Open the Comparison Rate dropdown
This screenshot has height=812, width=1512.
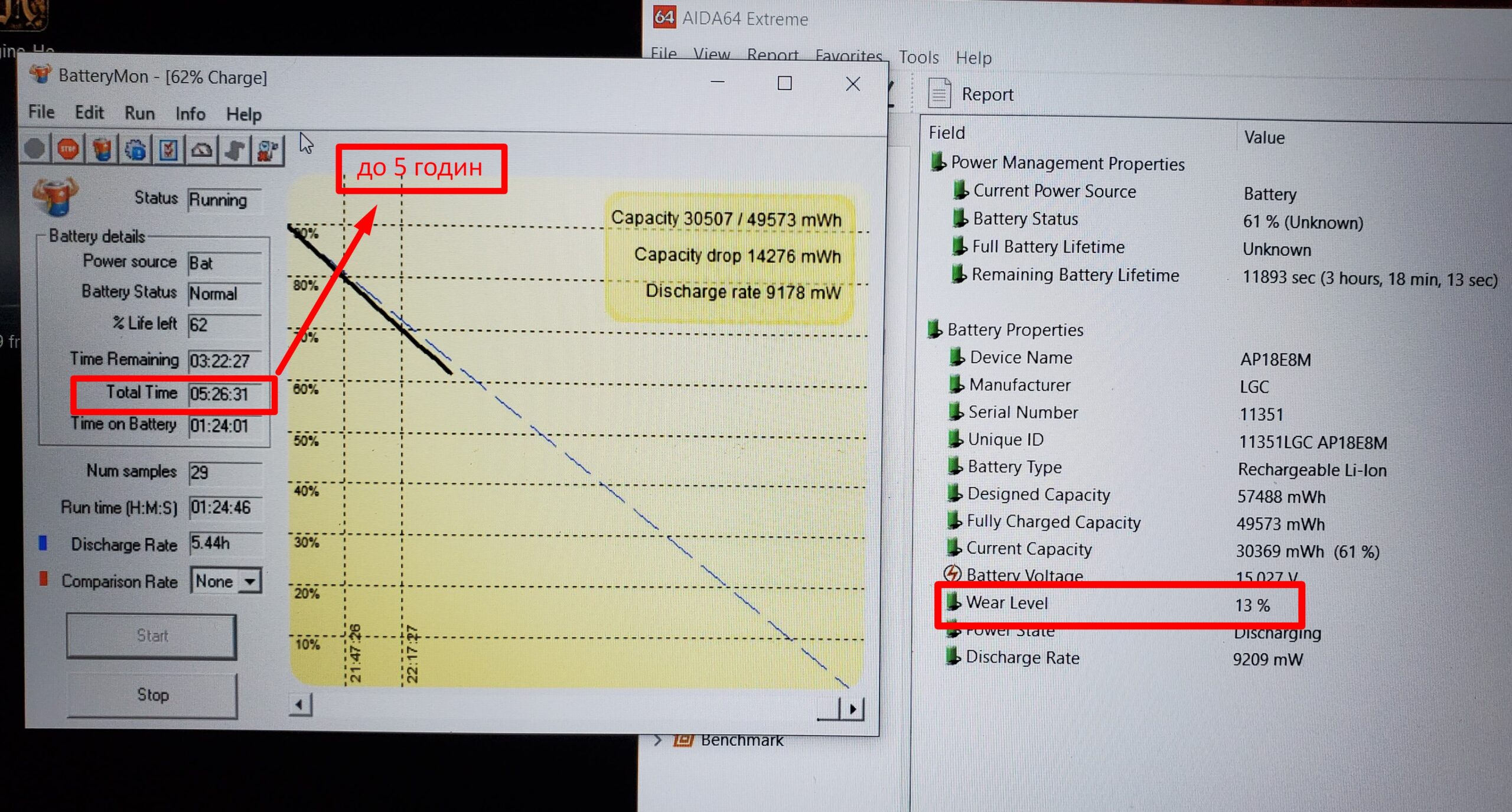(x=250, y=581)
